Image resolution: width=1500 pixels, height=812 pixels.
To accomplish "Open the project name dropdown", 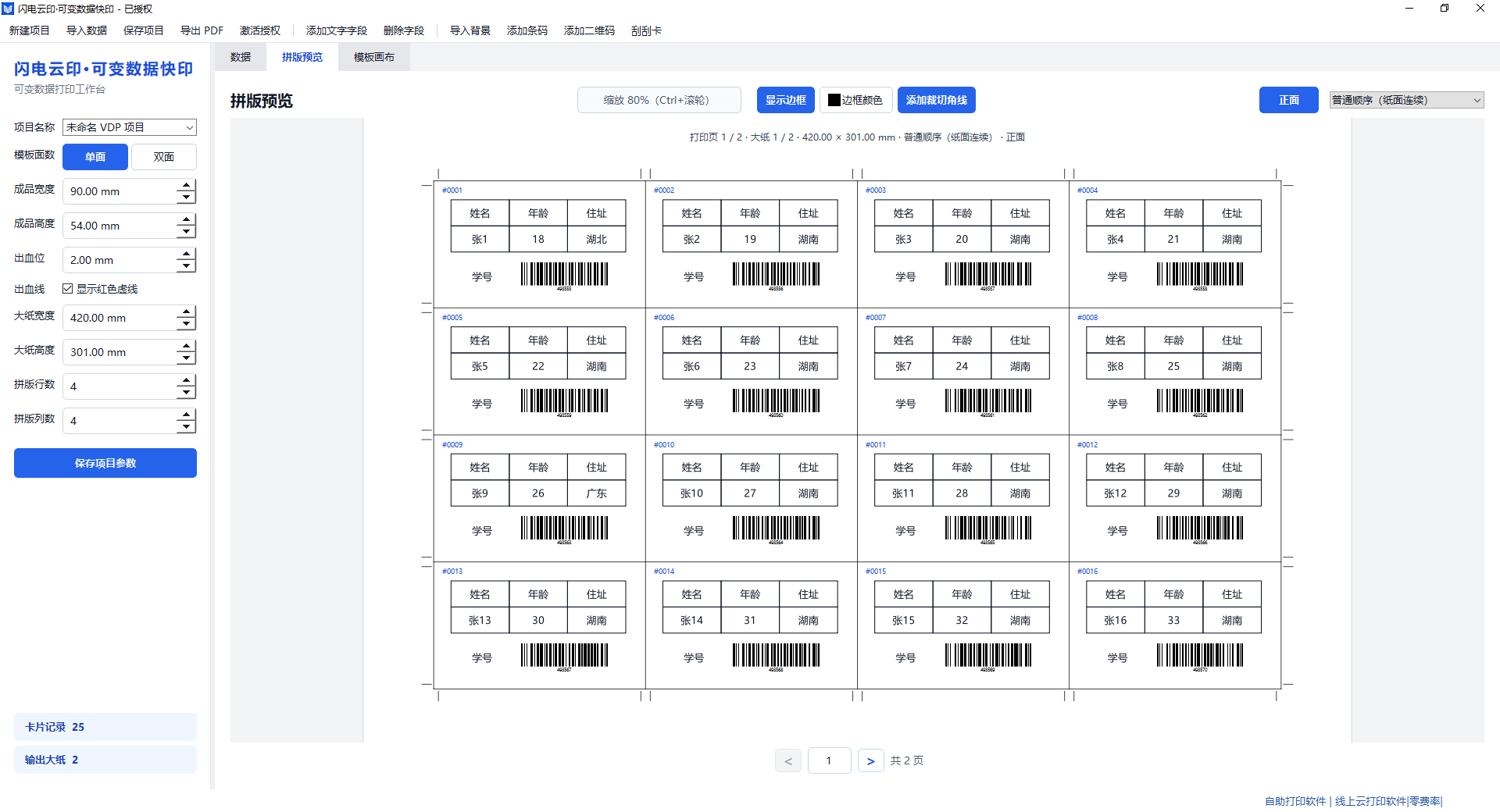I will tap(130, 127).
